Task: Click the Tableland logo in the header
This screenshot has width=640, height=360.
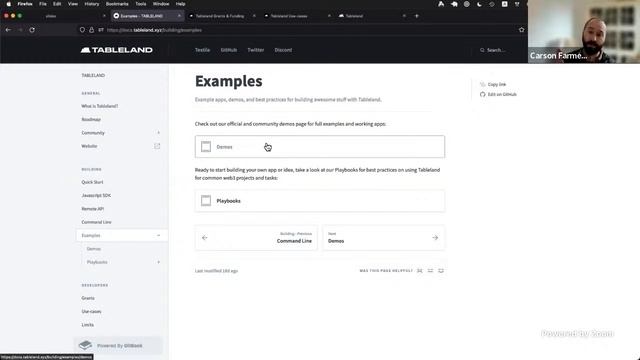Action: coord(116,50)
